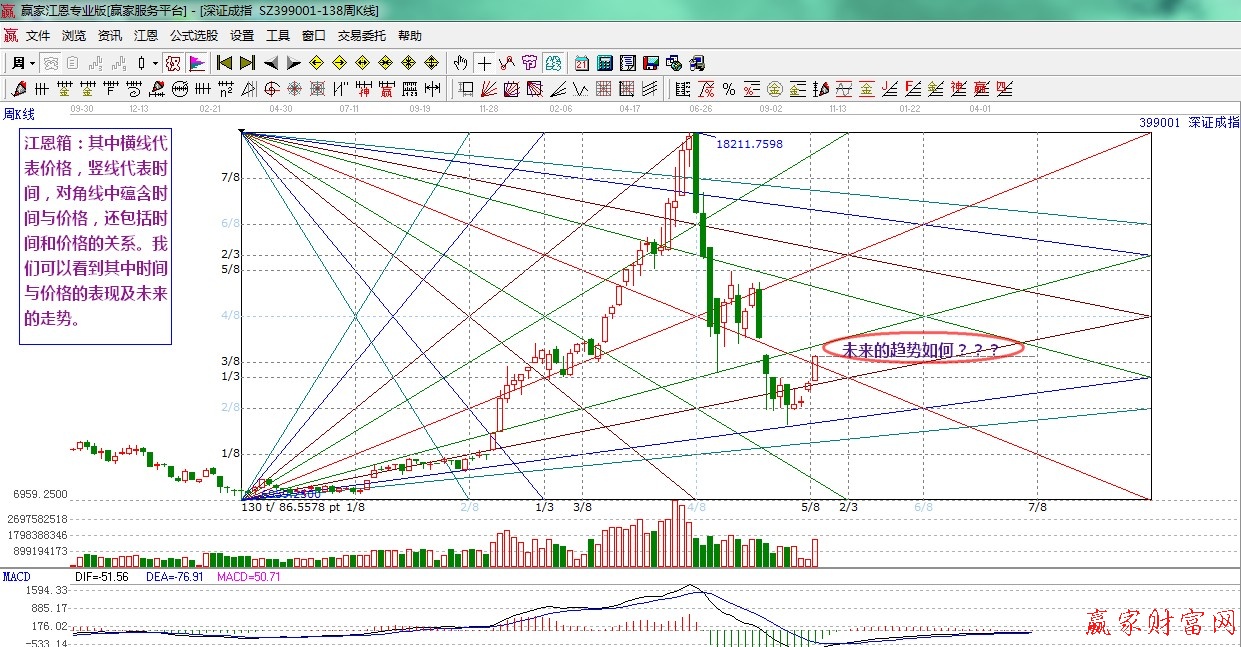Select the percent sign drawing tool

click(x=729, y=89)
